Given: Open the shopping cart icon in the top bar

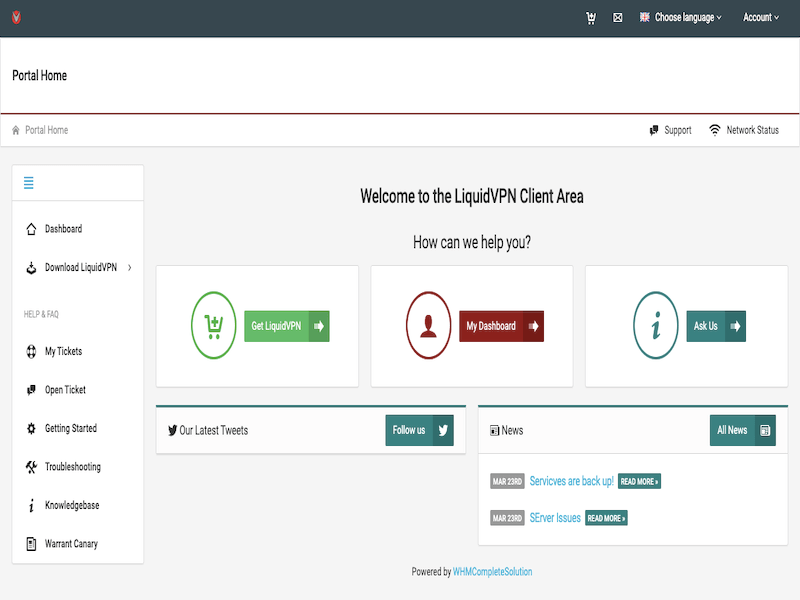Looking at the screenshot, I should pos(590,17).
